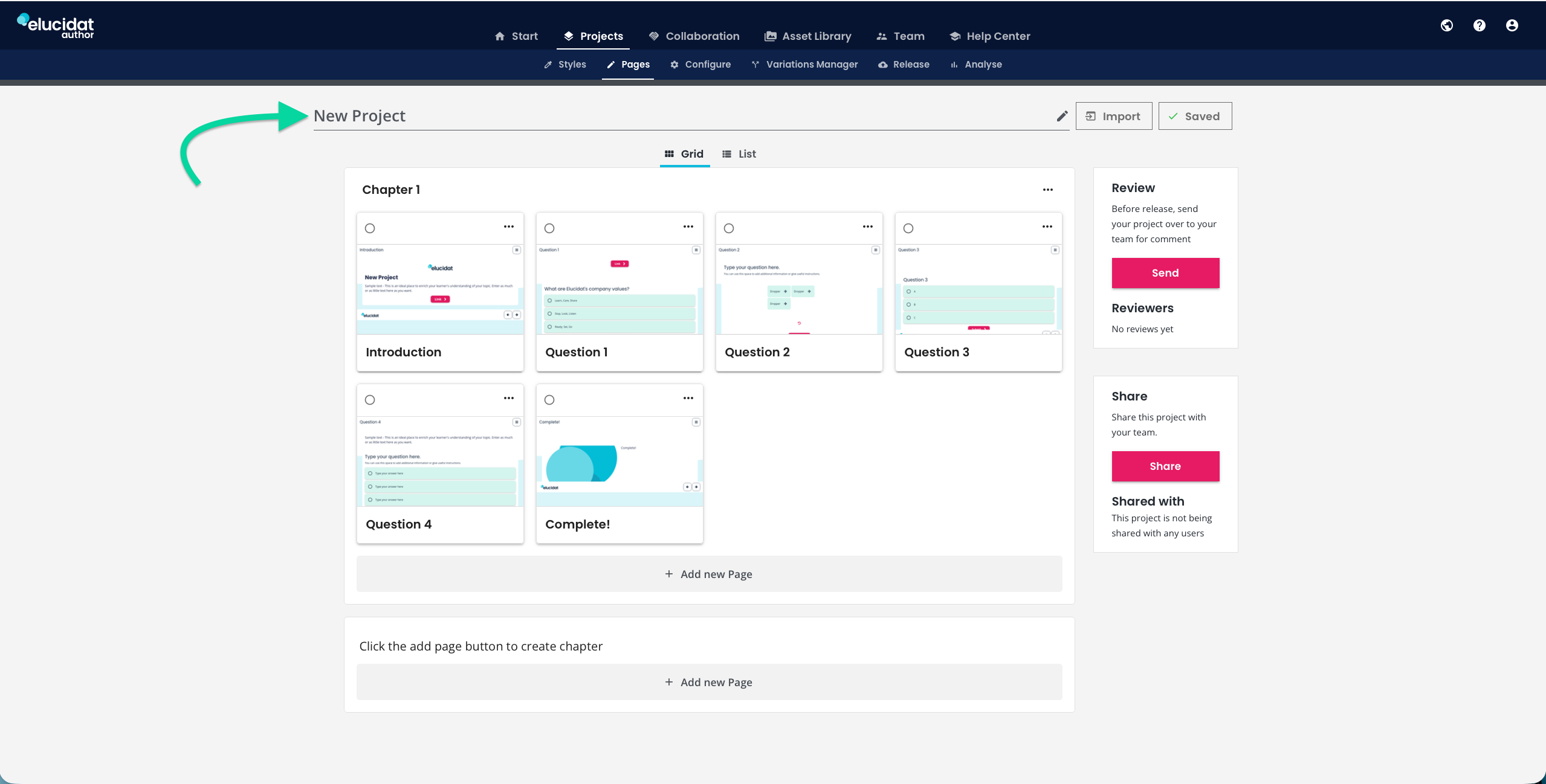1546x784 pixels.
Task: Click the pink Share button
Action: point(1165,466)
